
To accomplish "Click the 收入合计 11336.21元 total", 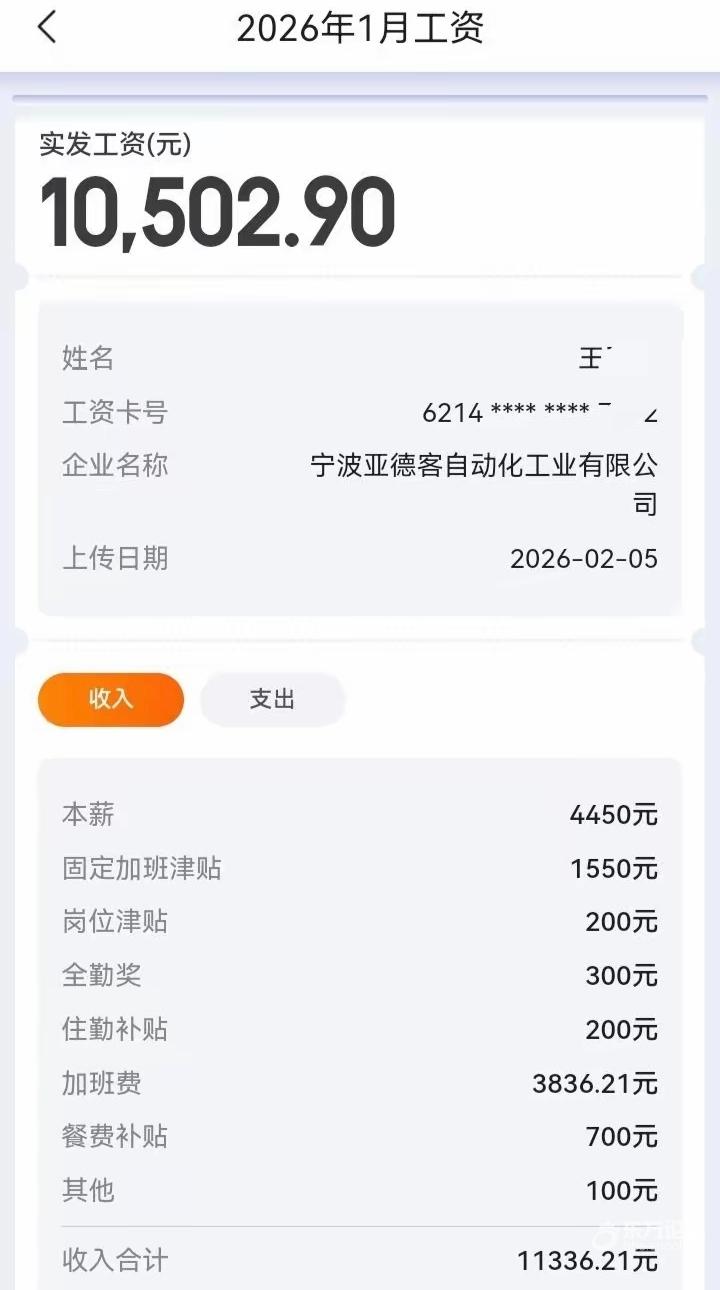I will [587, 1261].
